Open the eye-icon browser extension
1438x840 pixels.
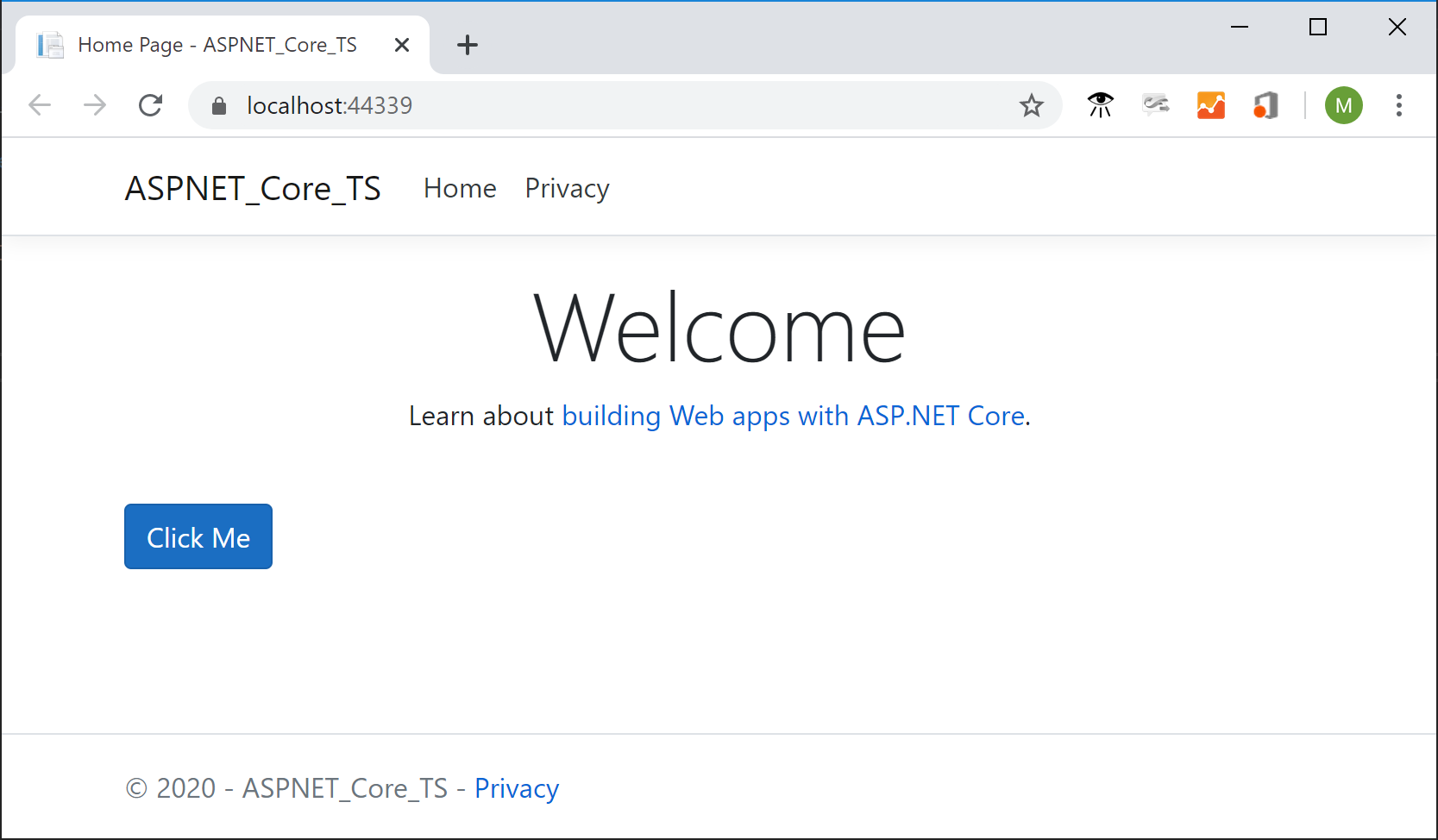click(1099, 104)
